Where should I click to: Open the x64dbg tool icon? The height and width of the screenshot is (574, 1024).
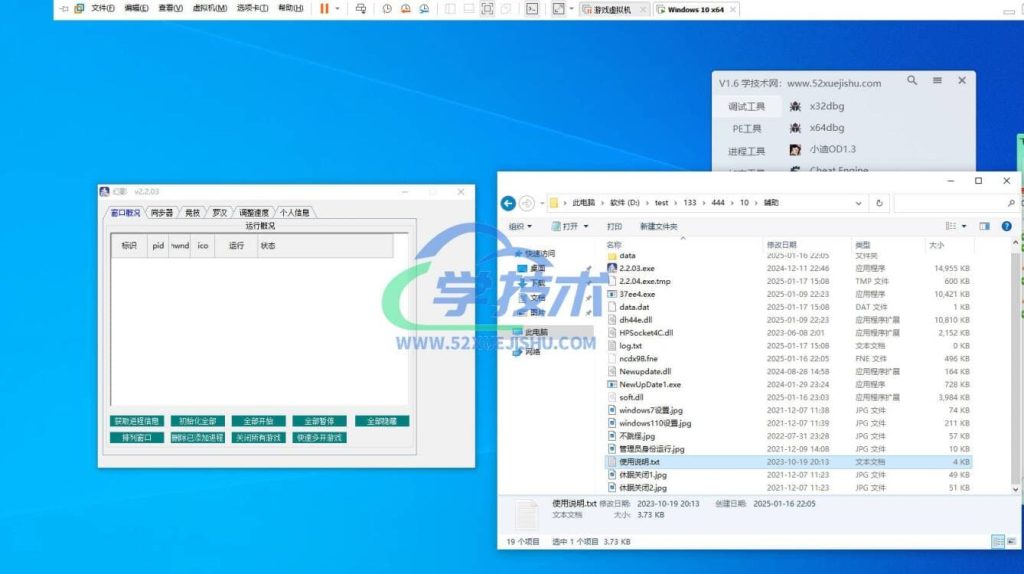(794, 128)
